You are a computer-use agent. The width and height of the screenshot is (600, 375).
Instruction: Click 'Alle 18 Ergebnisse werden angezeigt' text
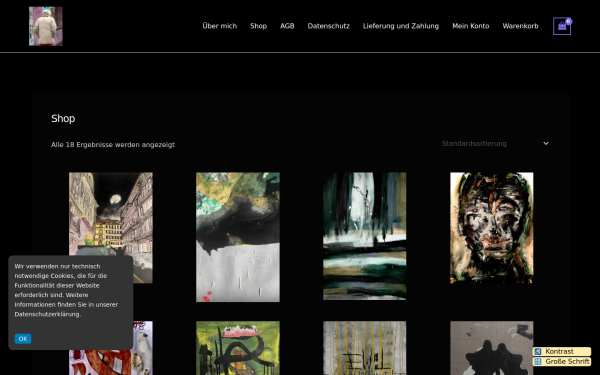[x=113, y=145]
